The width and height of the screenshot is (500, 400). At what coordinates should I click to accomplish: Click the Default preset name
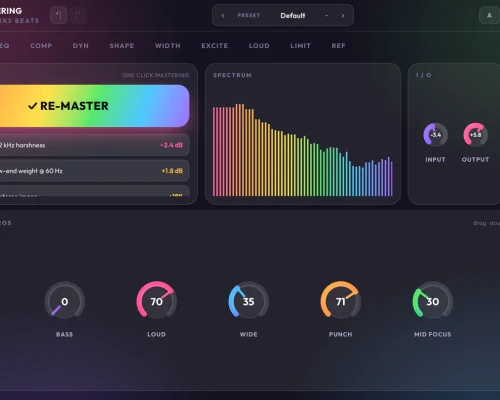[293, 16]
